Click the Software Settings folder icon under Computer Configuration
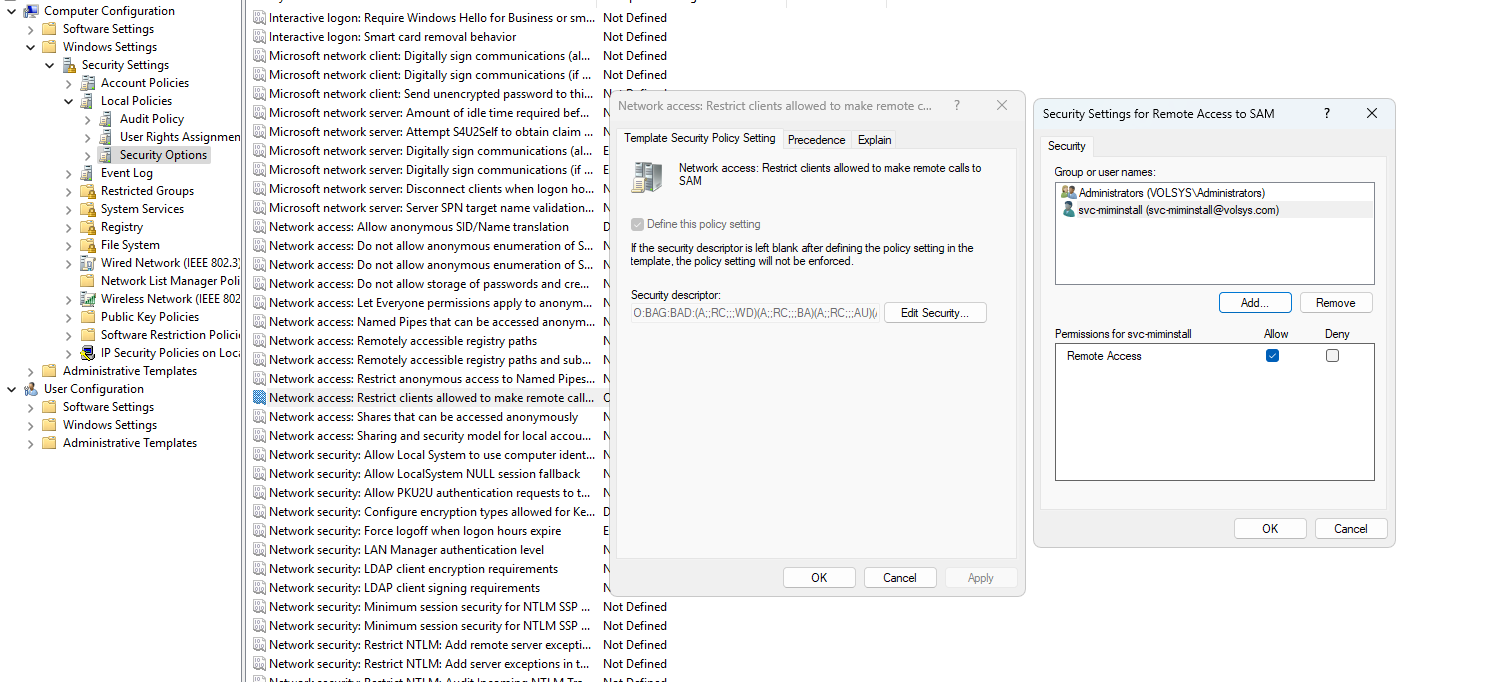1497x682 pixels. pyautogui.click(x=50, y=29)
